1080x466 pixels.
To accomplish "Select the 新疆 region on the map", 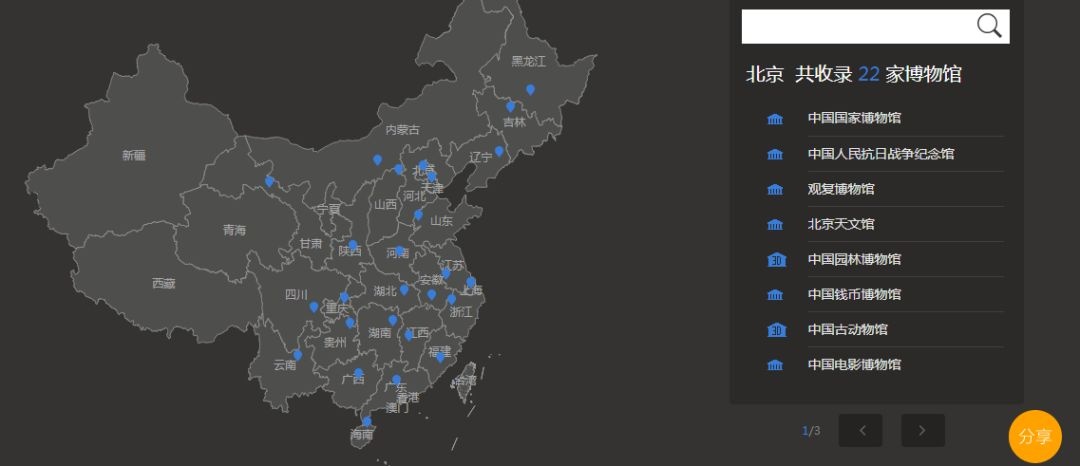I will pyautogui.click(x=134, y=156).
